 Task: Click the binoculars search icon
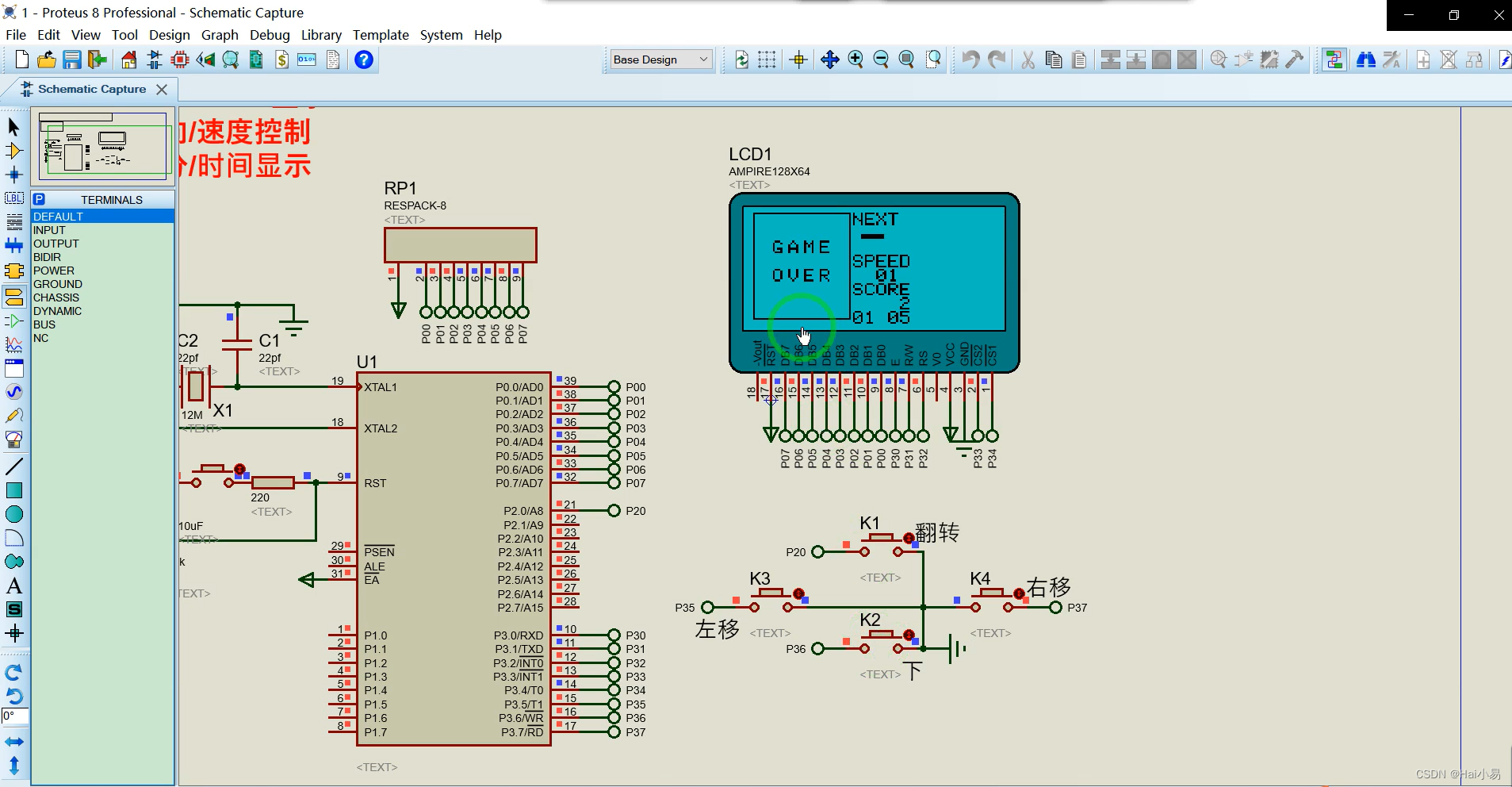[x=1365, y=60]
